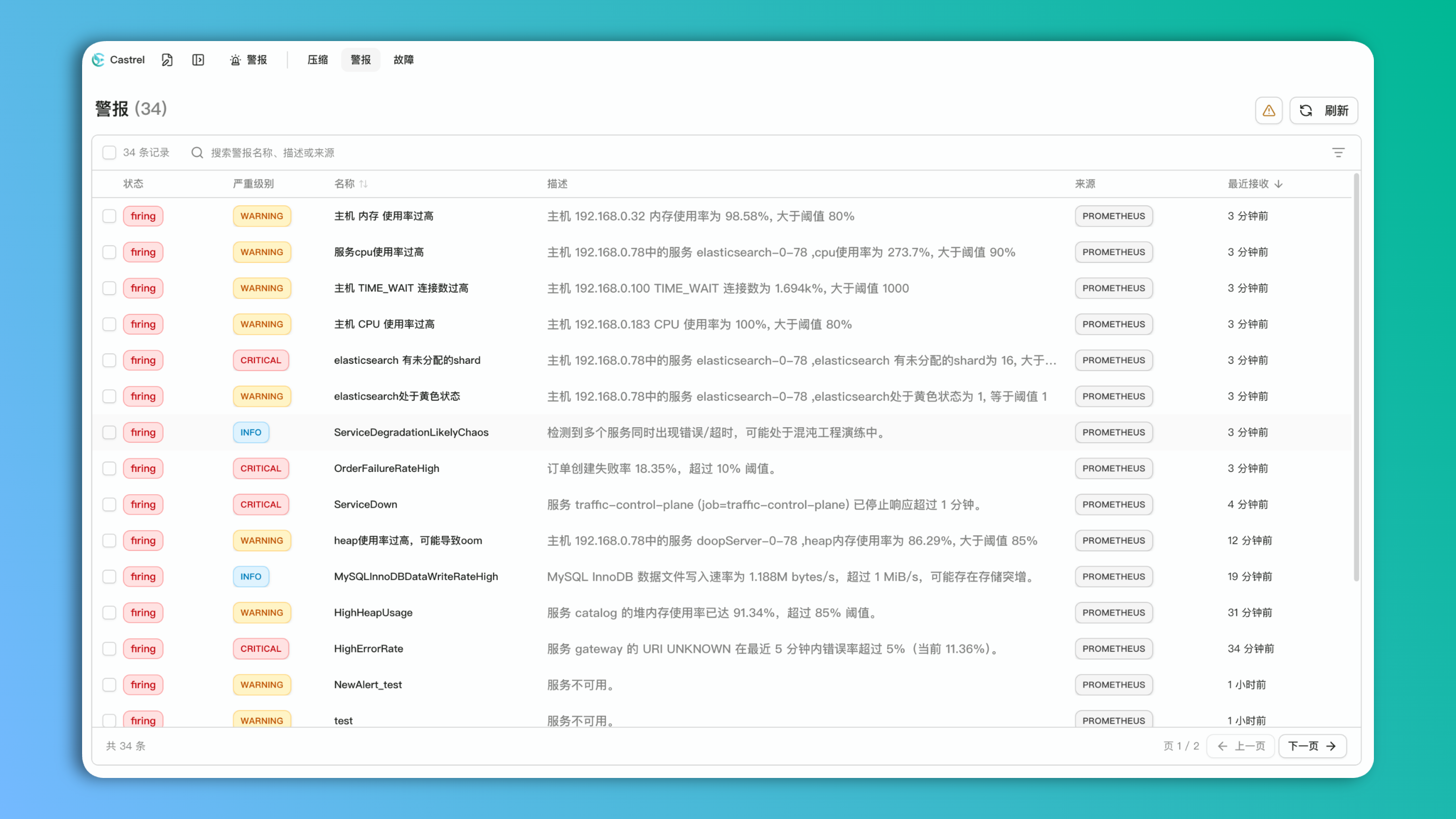Sort by 名称 column arrows
The width and height of the screenshot is (1456, 819).
tap(363, 183)
